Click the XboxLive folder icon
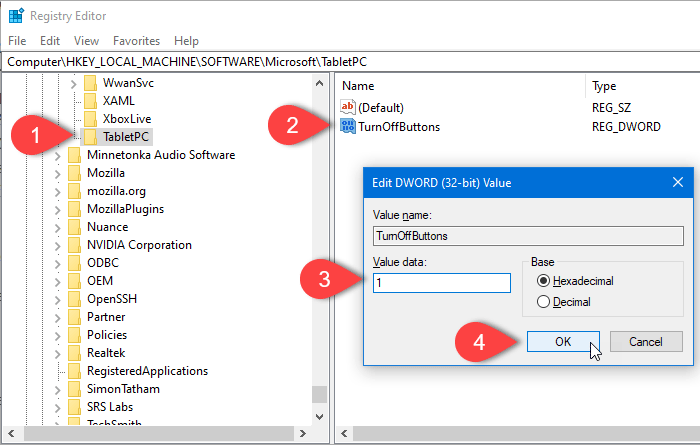 [91, 118]
